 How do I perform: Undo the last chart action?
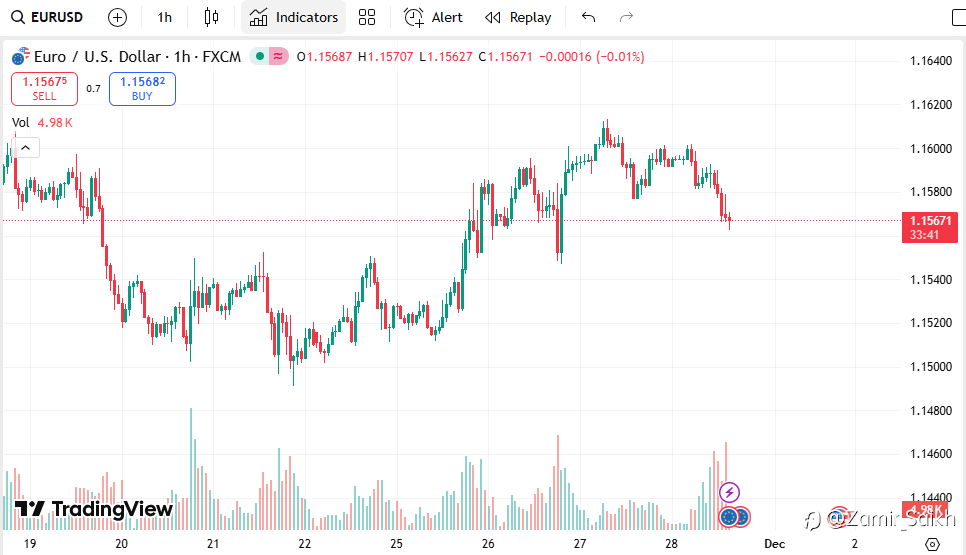(x=588, y=17)
